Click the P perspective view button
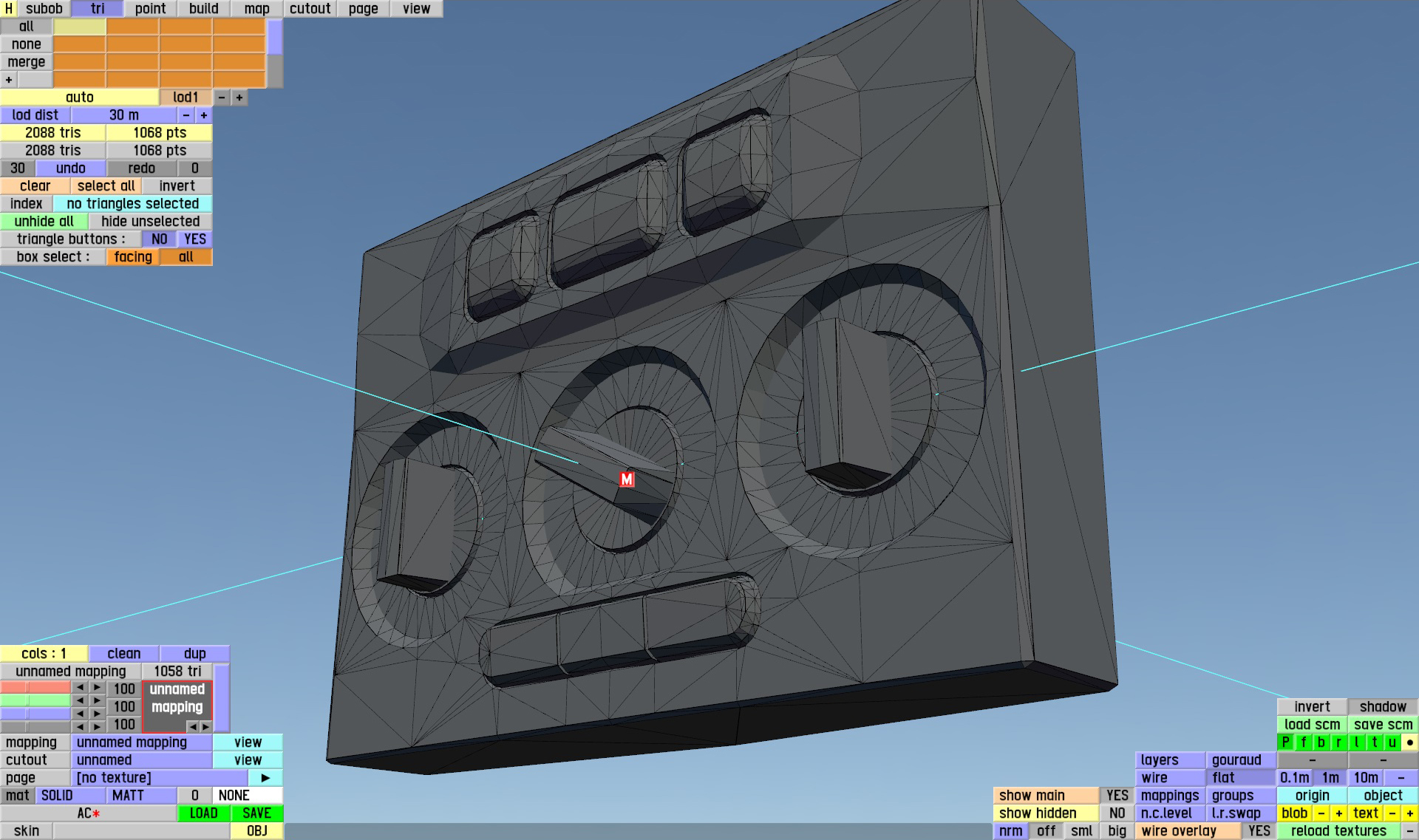1419x840 pixels. tap(1285, 742)
